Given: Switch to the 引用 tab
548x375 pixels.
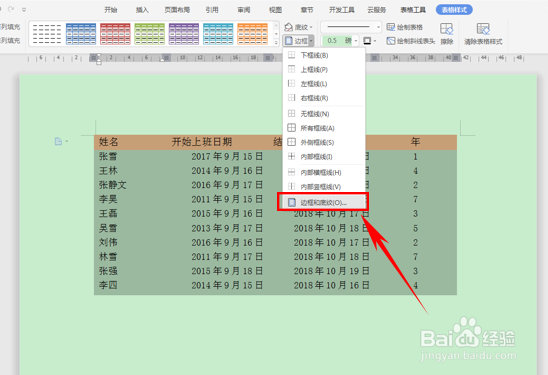Looking at the screenshot, I should (x=212, y=10).
